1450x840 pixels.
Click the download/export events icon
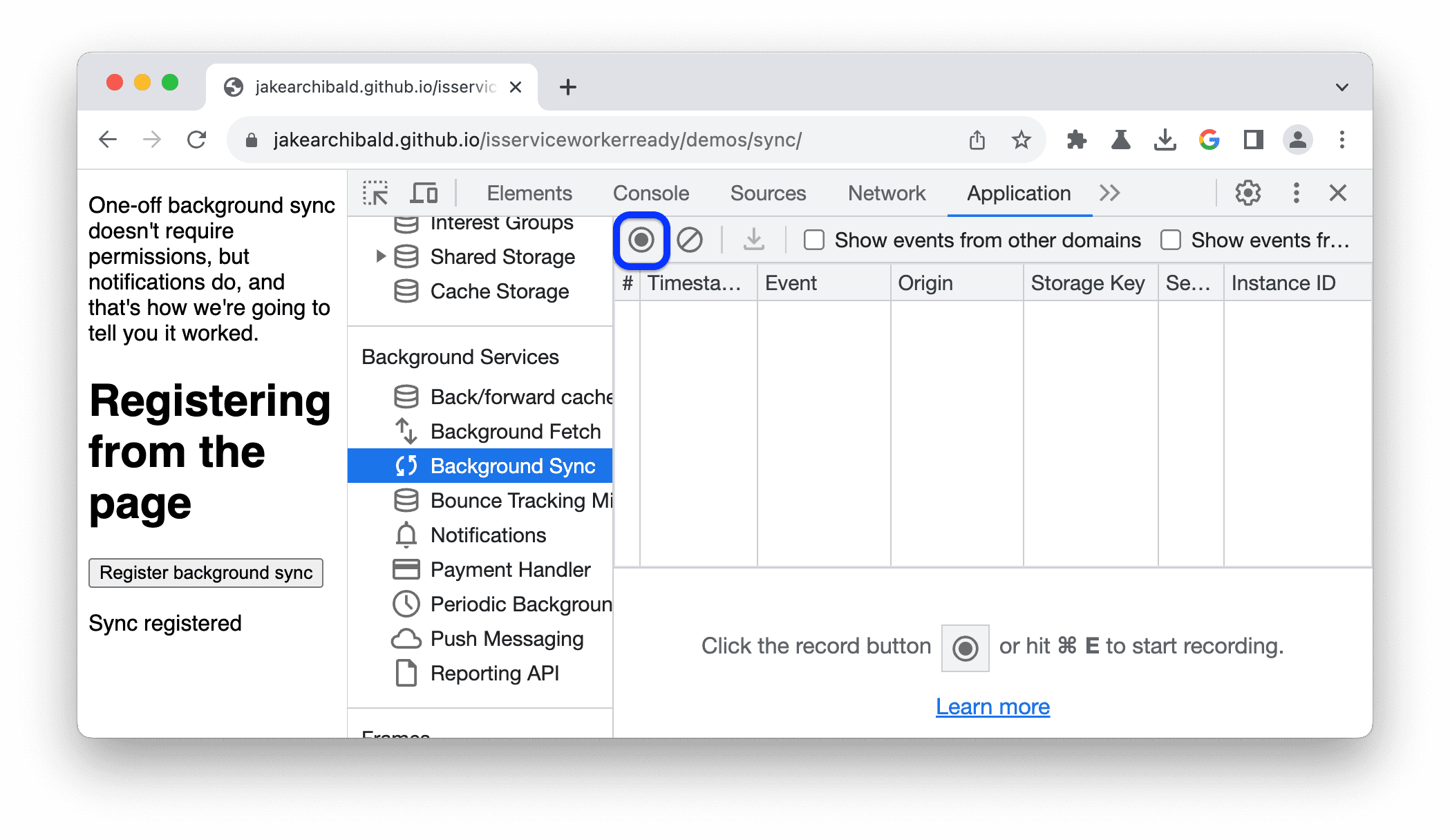click(x=754, y=240)
